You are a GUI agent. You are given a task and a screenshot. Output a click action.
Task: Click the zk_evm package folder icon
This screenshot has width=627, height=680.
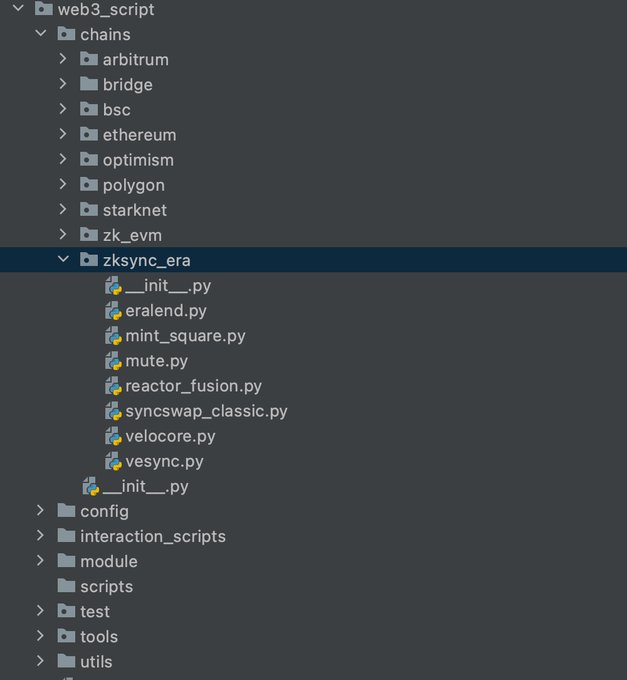[89, 235]
